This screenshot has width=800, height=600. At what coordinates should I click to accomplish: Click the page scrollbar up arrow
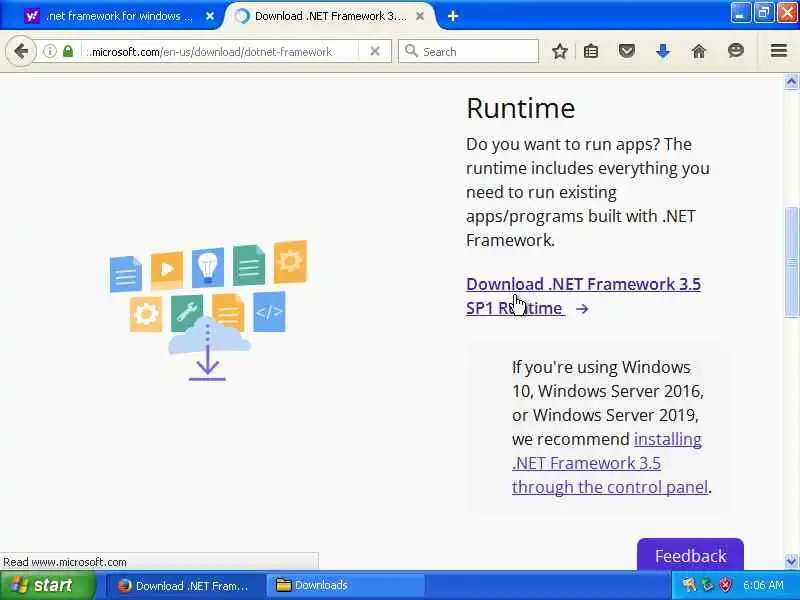click(791, 82)
